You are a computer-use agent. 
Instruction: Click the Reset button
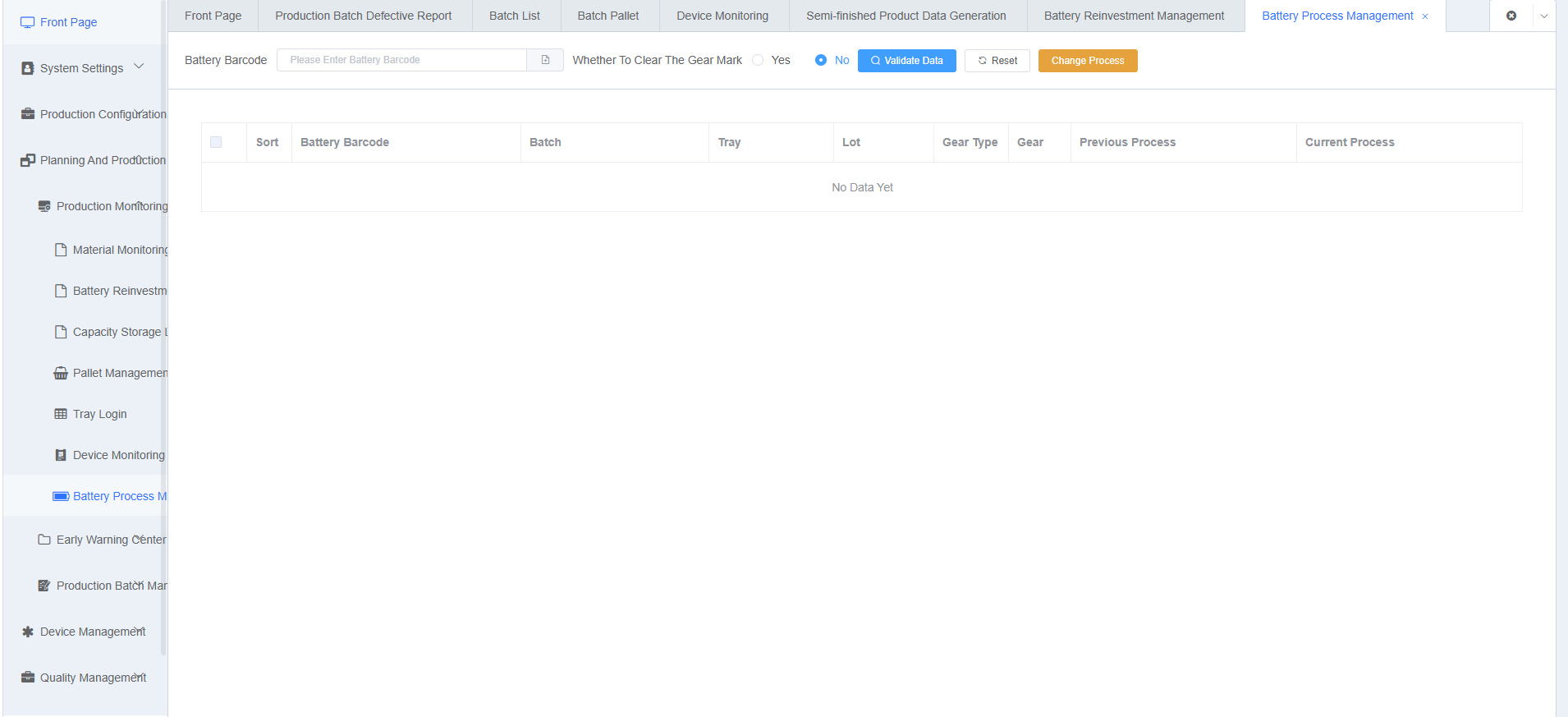point(997,61)
